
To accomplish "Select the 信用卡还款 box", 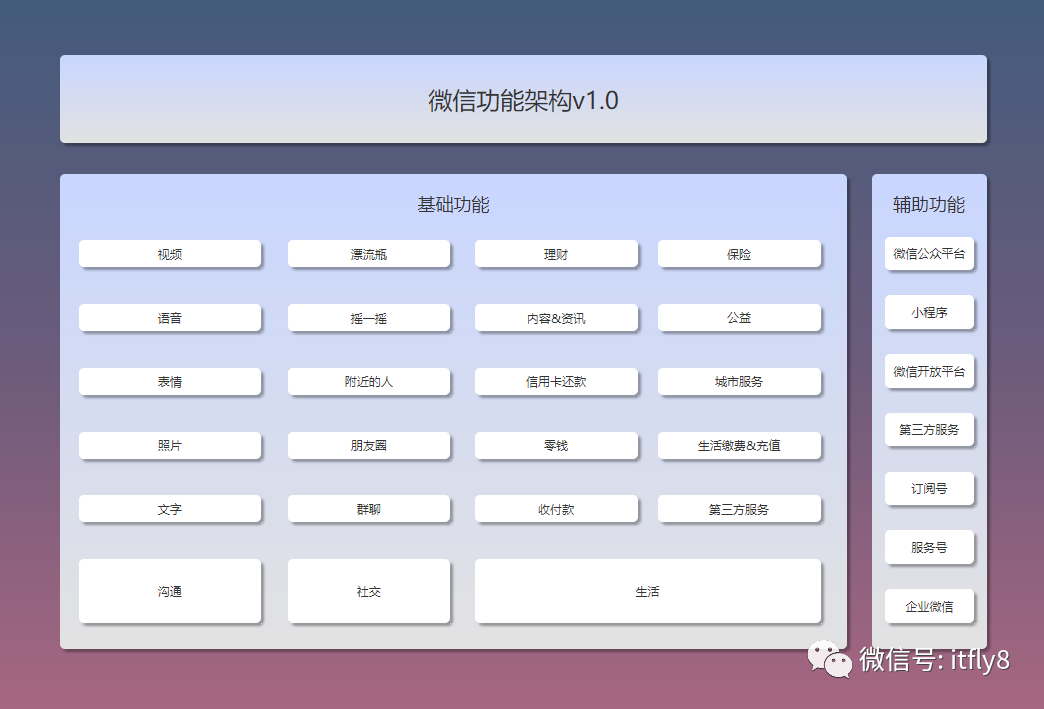I will coord(556,381).
